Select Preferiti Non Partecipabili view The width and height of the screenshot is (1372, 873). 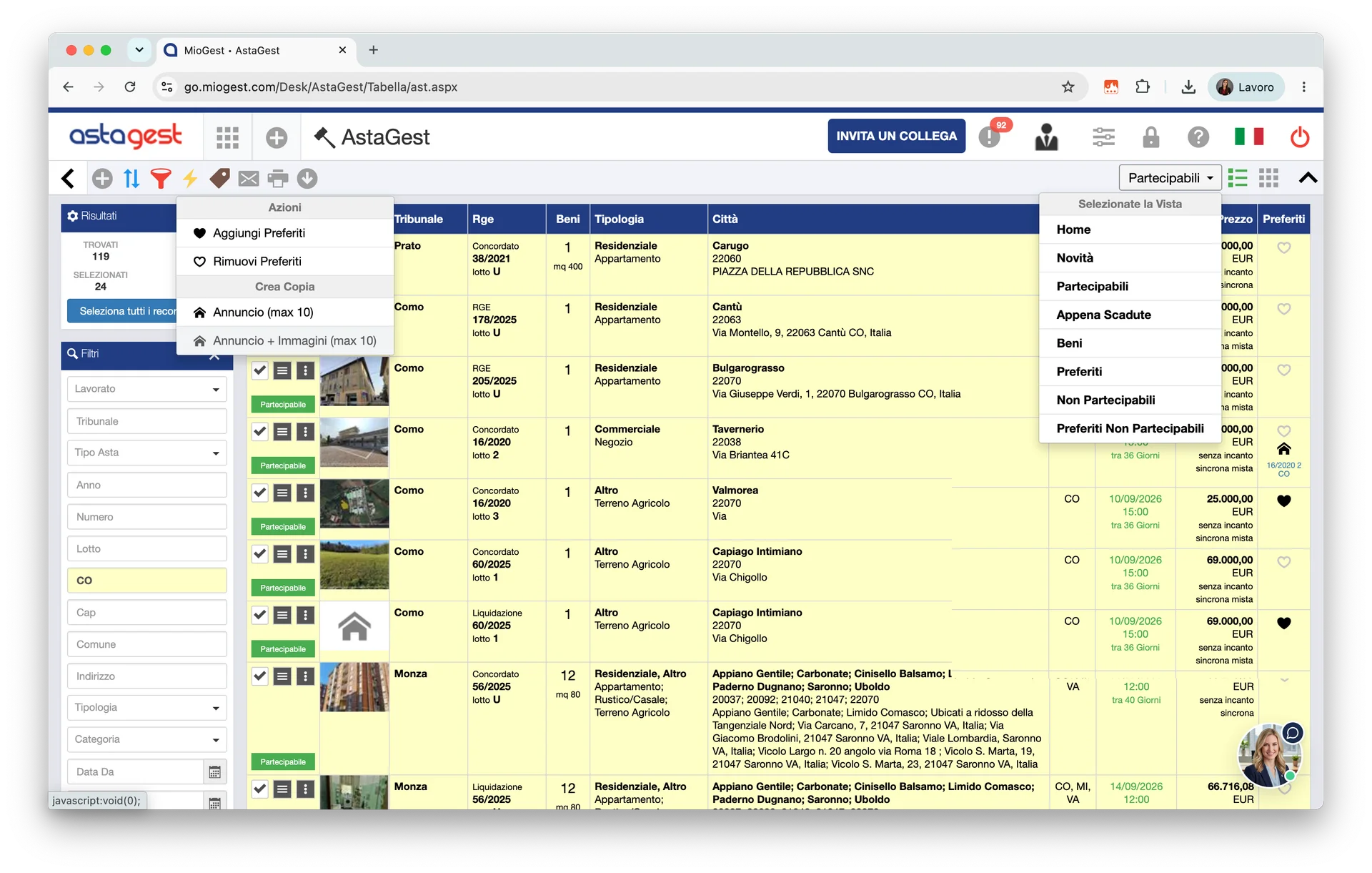click(x=1130, y=429)
